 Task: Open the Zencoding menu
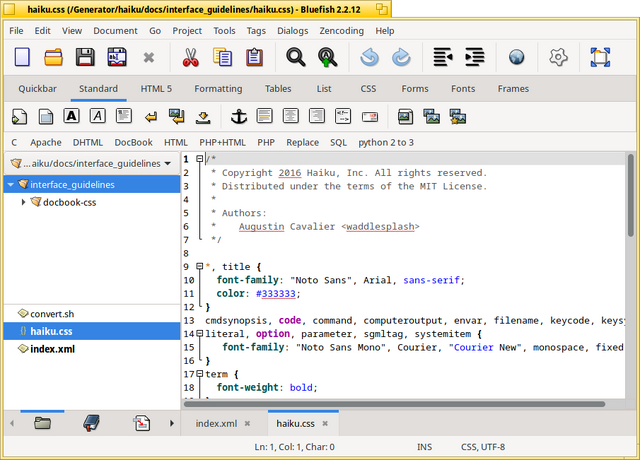pos(341,31)
